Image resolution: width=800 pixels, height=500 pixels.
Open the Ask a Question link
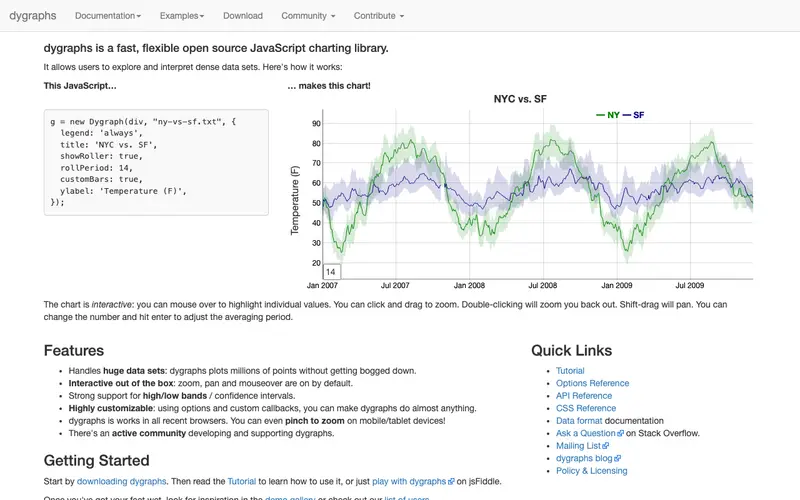(586, 433)
